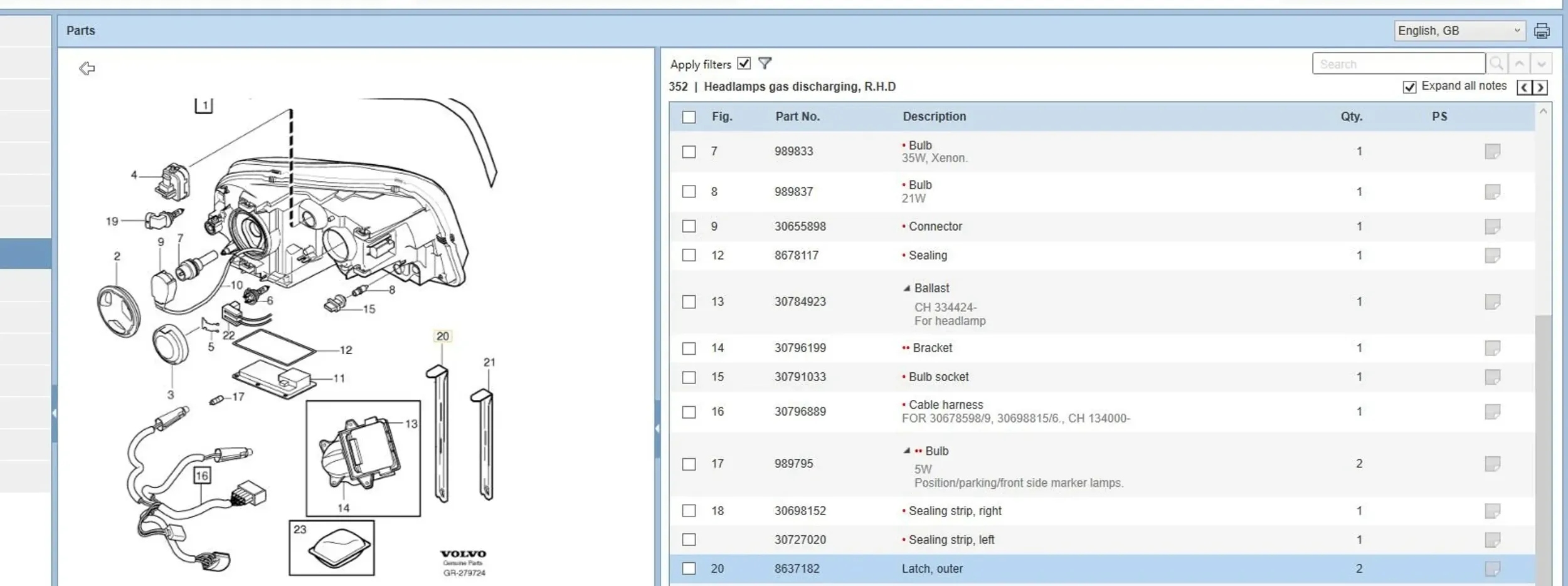
Task: Sort by Fig. column header
Action: 722,117
